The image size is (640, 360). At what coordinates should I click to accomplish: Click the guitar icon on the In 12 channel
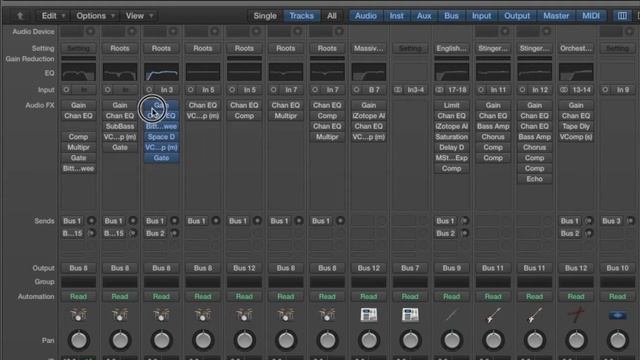tap(535, 315)
